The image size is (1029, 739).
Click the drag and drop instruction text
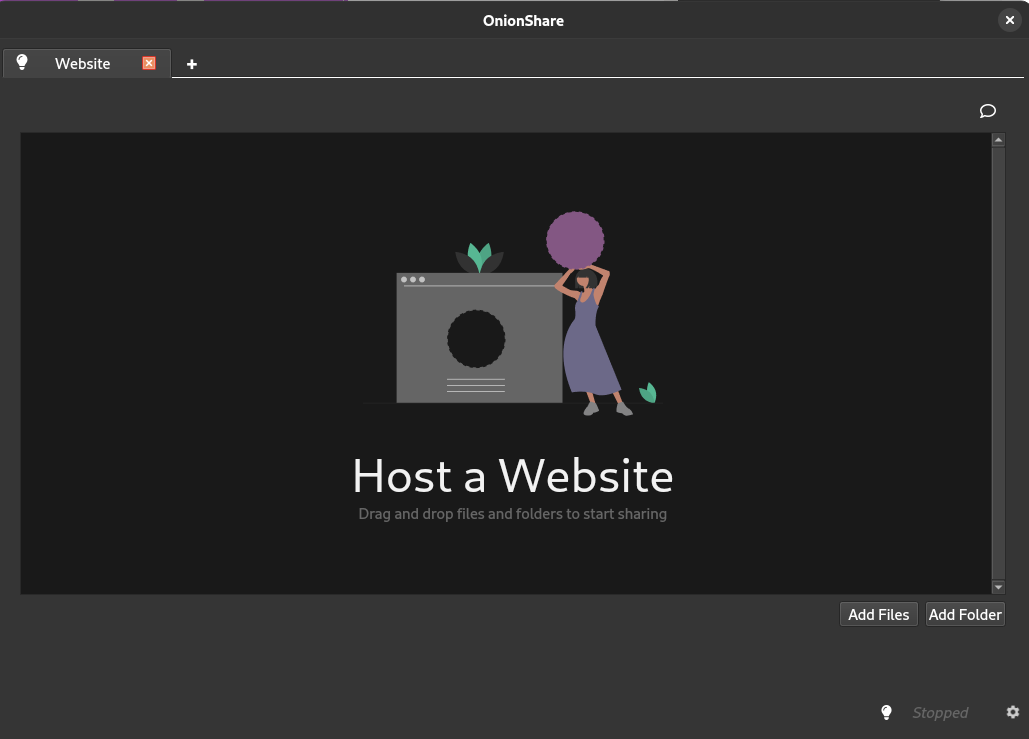point(512,514)
